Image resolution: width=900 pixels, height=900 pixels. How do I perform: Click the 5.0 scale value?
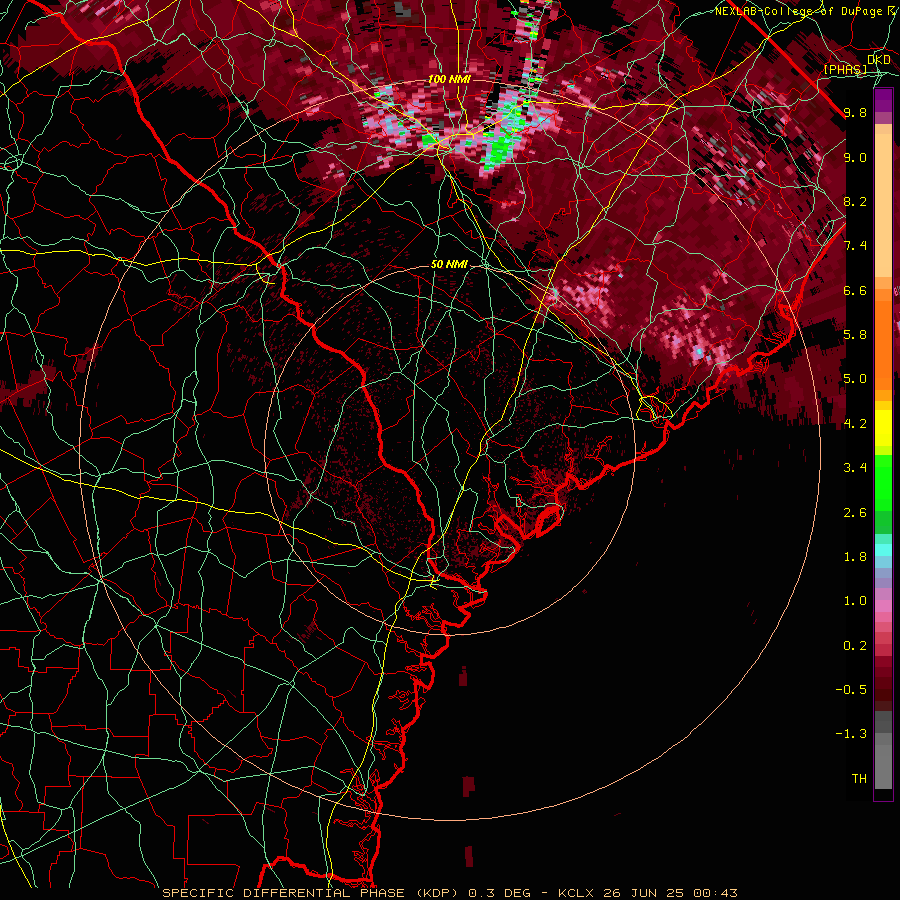(855, 379)
